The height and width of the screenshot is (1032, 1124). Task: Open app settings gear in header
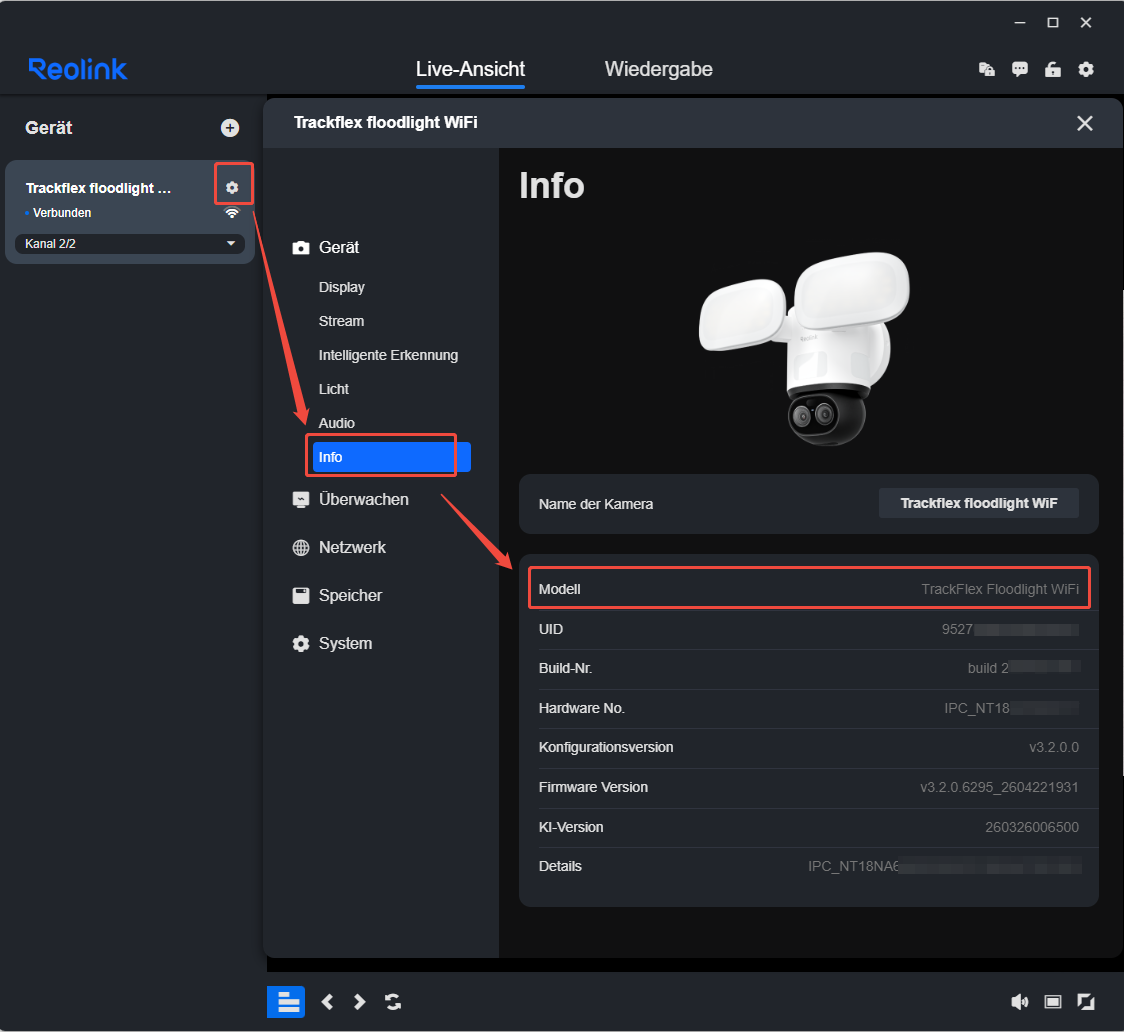tap(1086, 69)
